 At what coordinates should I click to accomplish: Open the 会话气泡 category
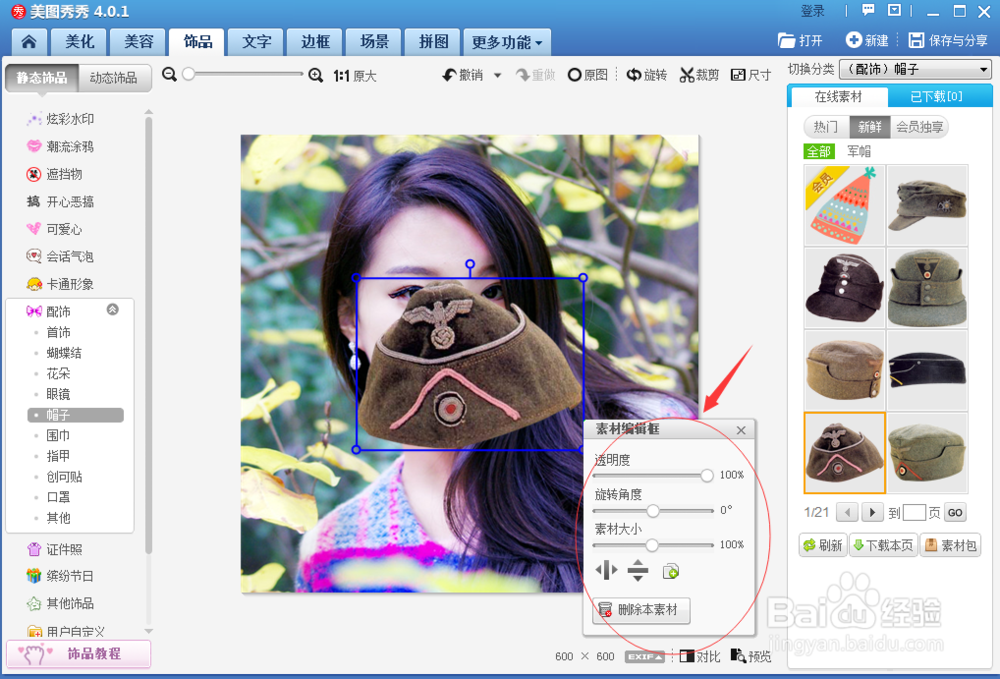pyautogui.click(x=61, y=256)
